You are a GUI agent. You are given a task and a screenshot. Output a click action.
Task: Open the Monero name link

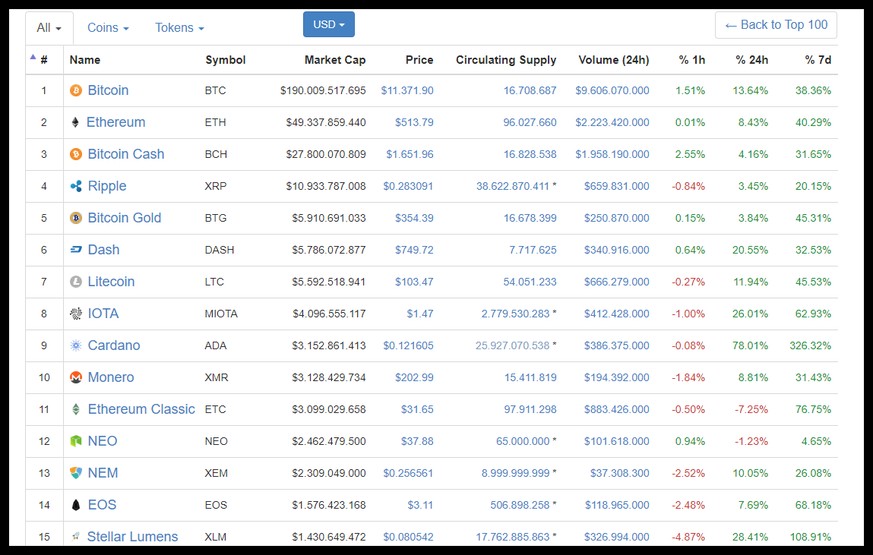pos(111,377)
